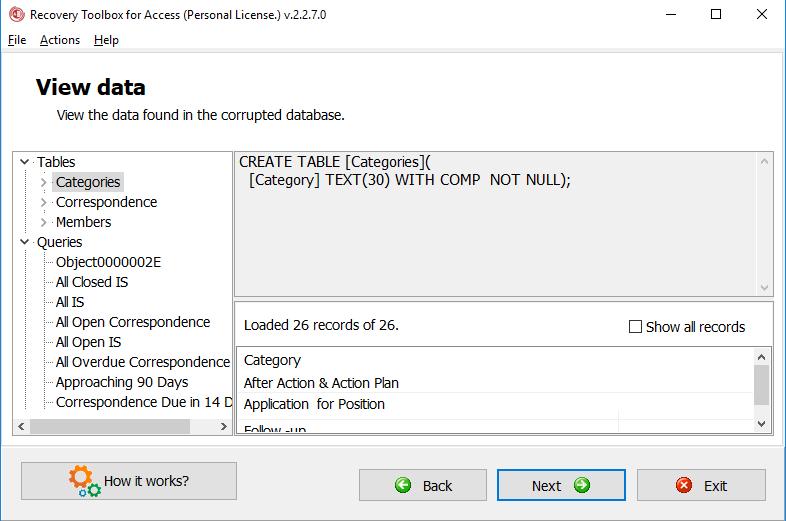Select the All Closed IS query
786x521 pixels.
[92, 282]
